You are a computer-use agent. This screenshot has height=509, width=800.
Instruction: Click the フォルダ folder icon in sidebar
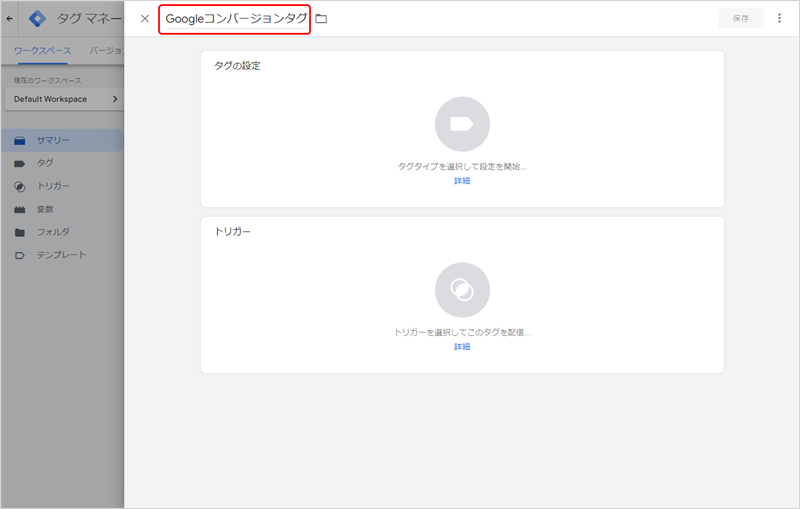[20, 233]
